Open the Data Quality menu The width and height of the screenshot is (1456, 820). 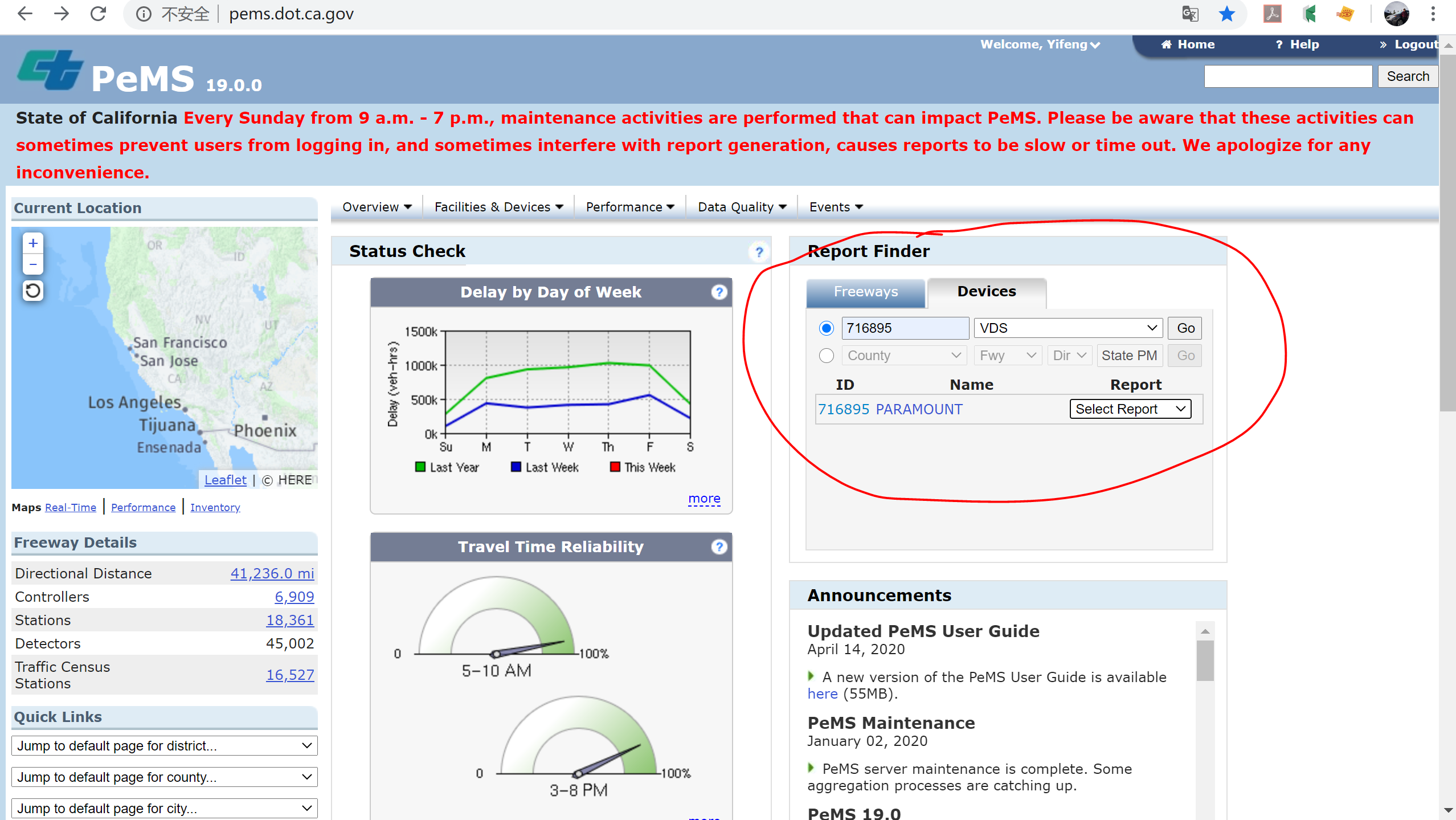742,207
